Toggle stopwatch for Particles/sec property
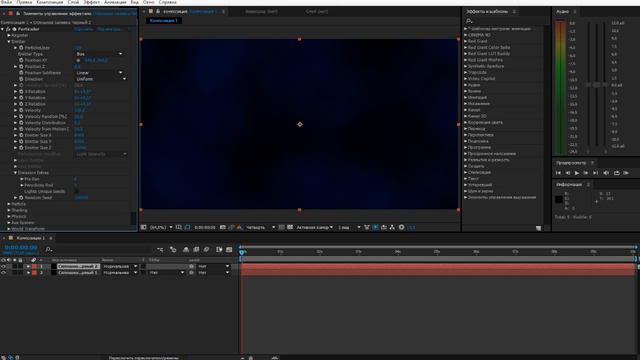This screenshot has height=360, width=640. click(x=21, y=48)
